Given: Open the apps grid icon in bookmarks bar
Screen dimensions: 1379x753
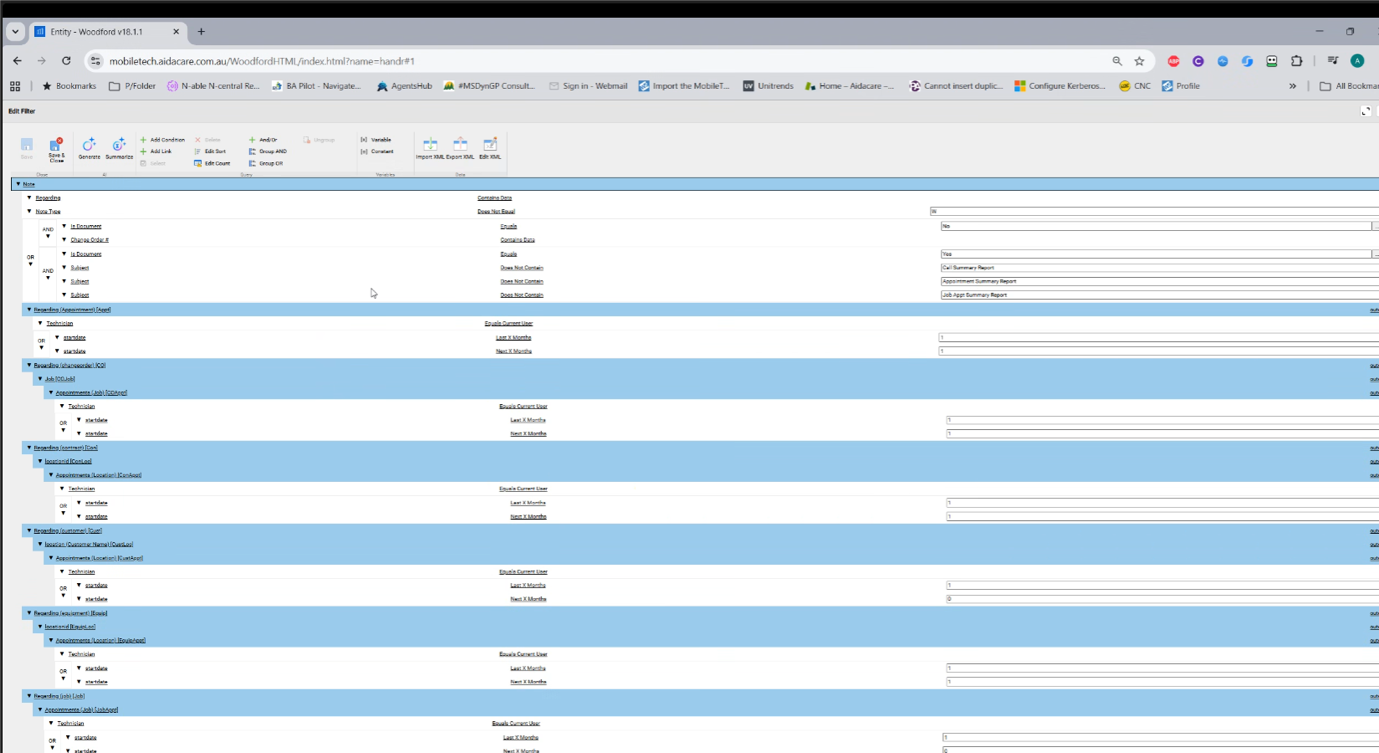Looking at the screenshot, I should point(15,86).
